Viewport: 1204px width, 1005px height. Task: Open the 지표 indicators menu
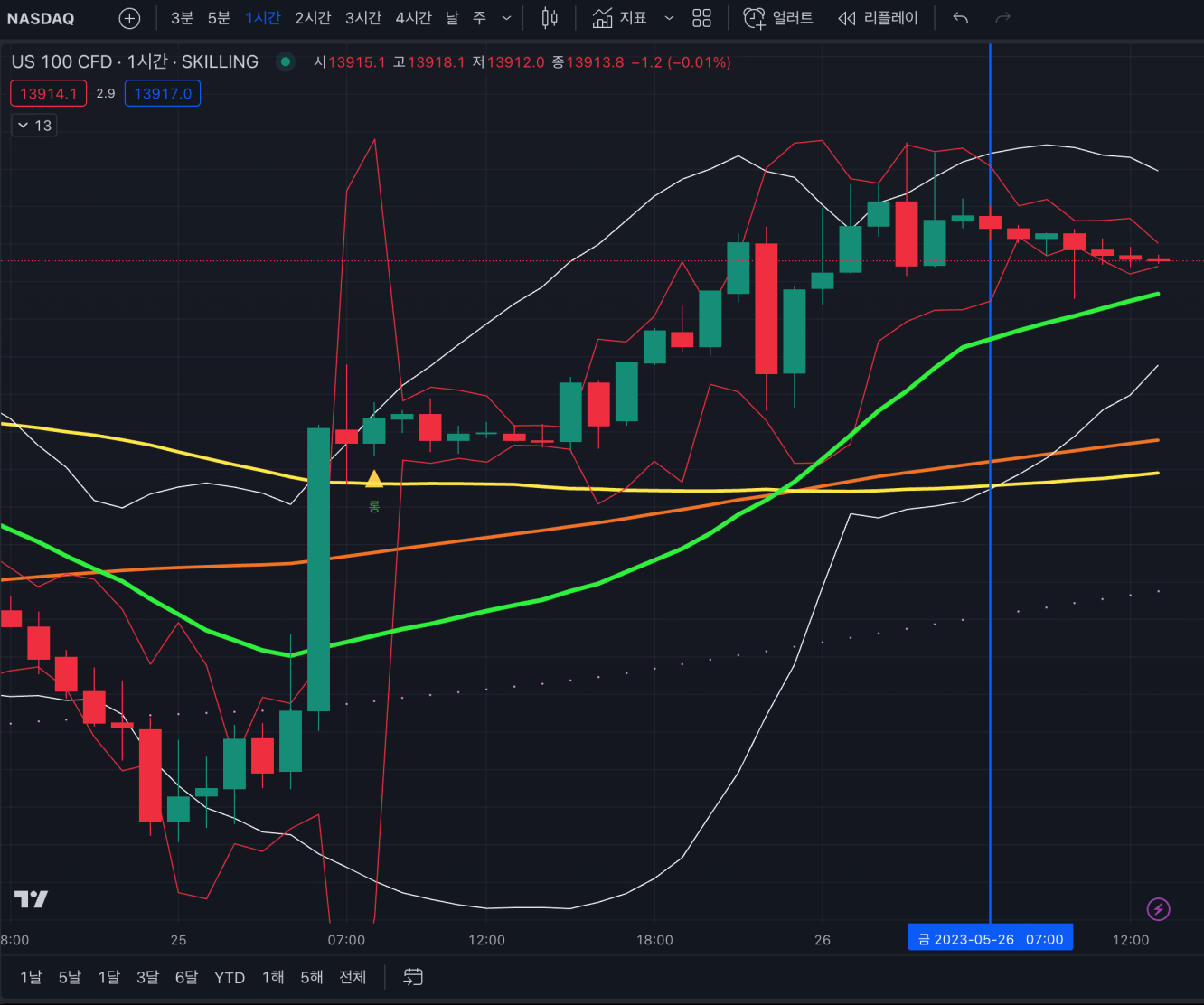[620, 18]
